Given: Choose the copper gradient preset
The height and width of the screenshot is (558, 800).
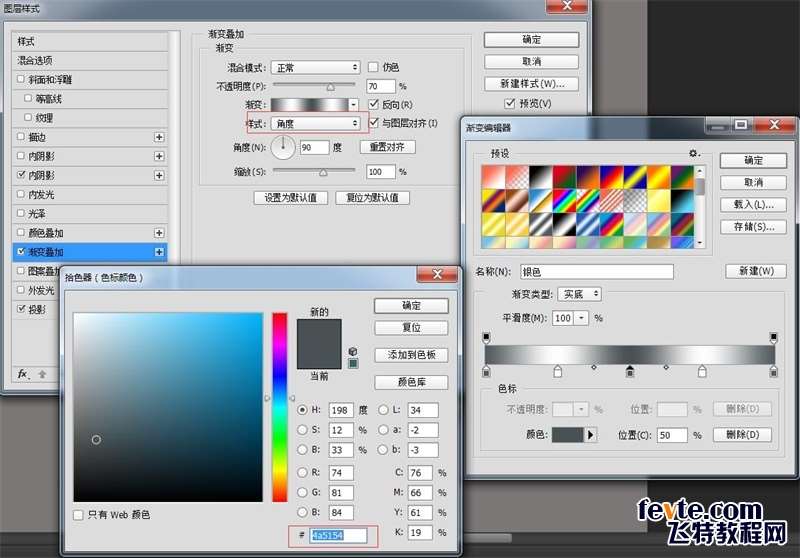Looking at the screenshot, I should click(517, 200).
